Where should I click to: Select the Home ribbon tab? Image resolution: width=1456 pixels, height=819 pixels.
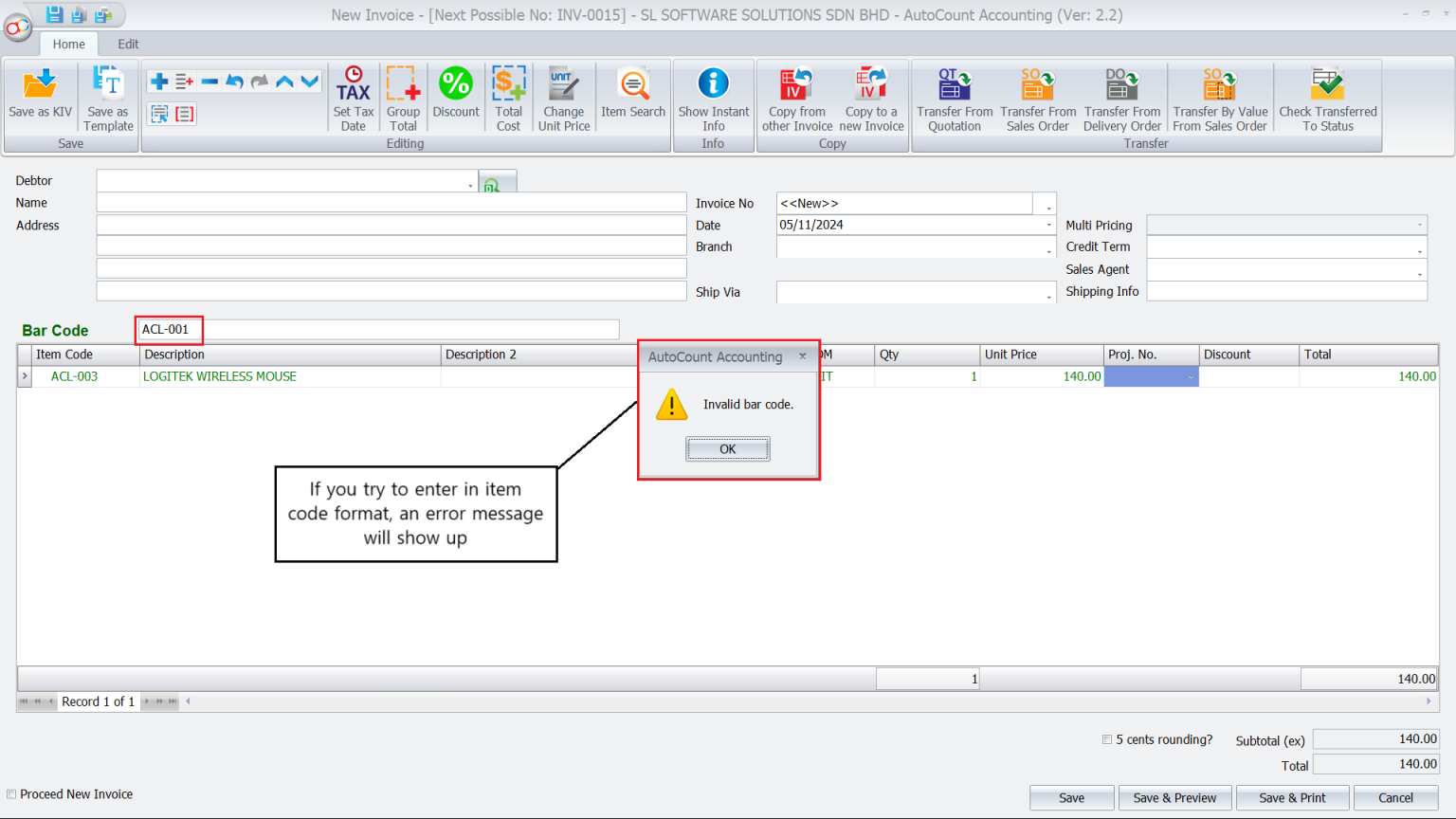coord(68,44)
